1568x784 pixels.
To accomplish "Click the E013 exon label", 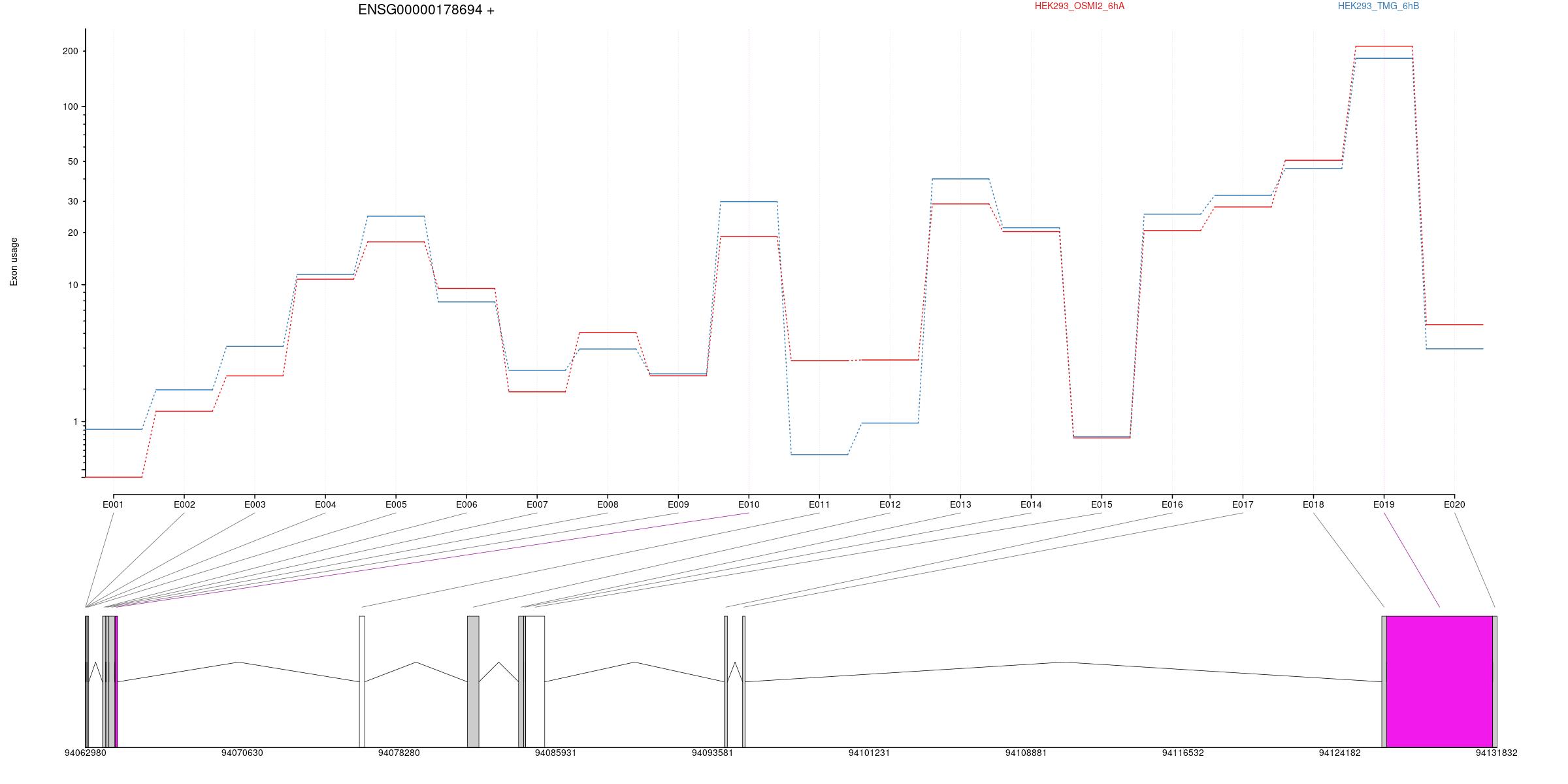I will click(960, 504).
